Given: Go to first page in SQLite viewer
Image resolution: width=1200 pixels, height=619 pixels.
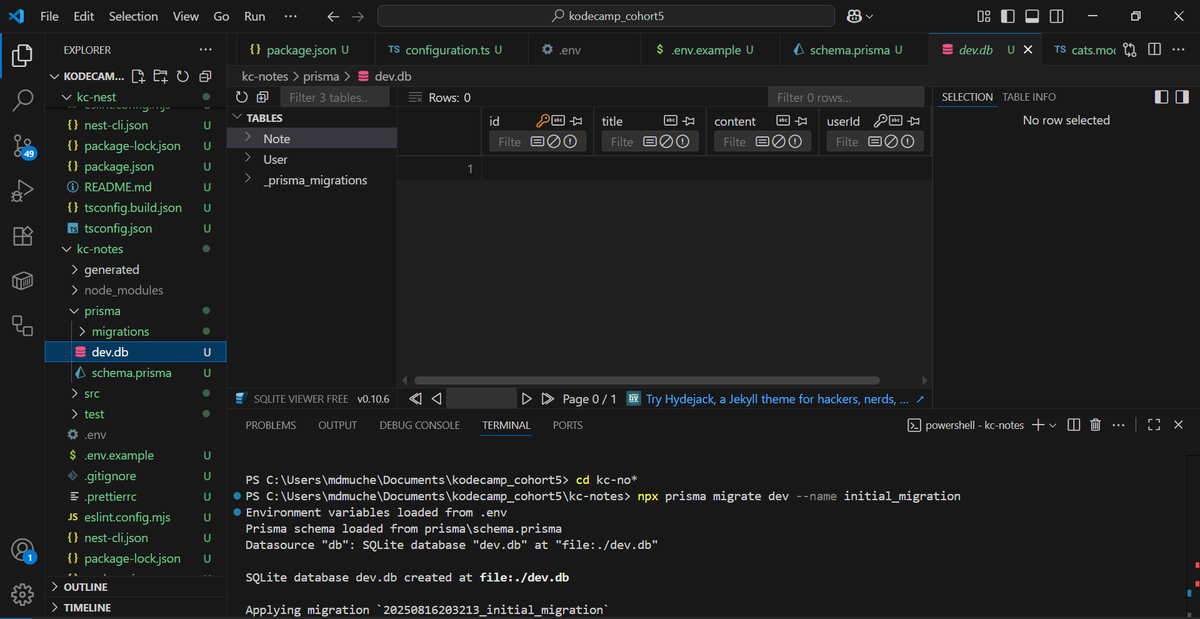Looking at the screenshot, I should click(x=416, y=399).
